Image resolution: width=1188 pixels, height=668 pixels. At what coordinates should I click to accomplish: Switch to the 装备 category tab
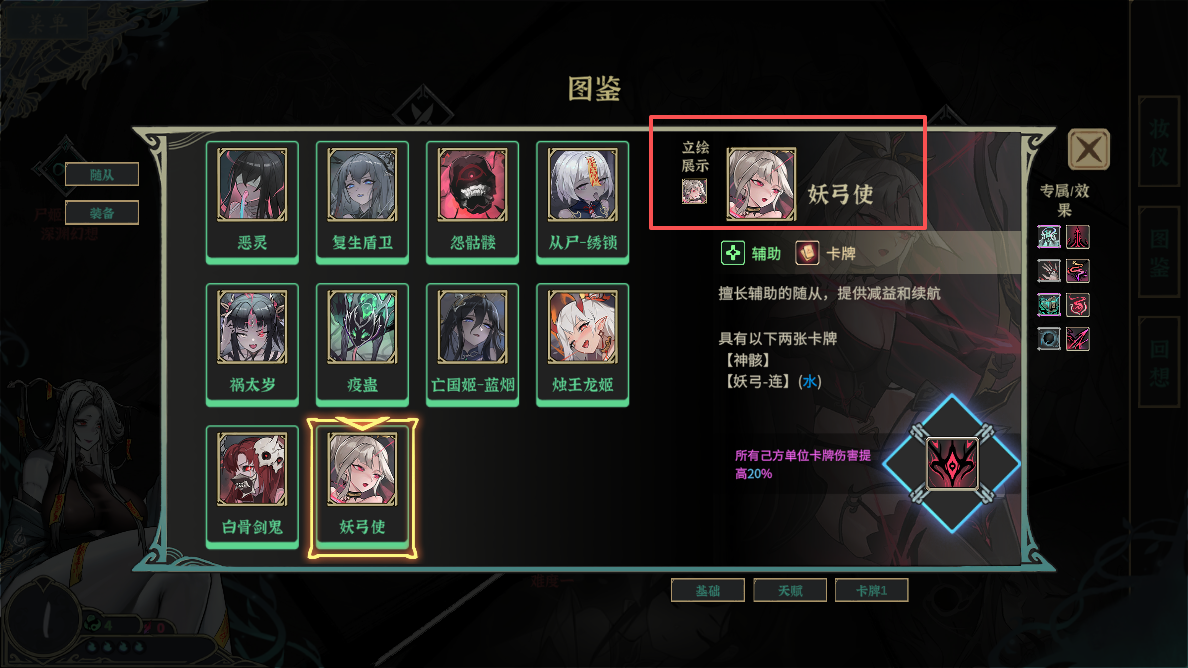[102, 213]
